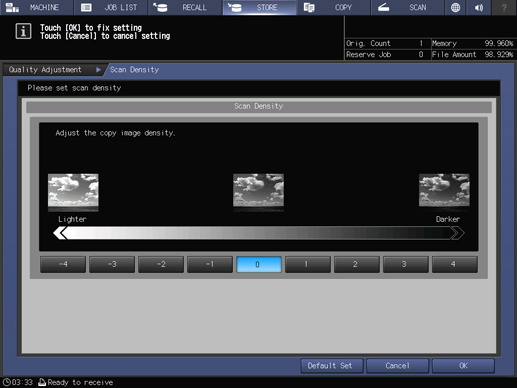Click the Ready to receive status icon
This screenshot has height=388, width=517.
click(42, 382)
